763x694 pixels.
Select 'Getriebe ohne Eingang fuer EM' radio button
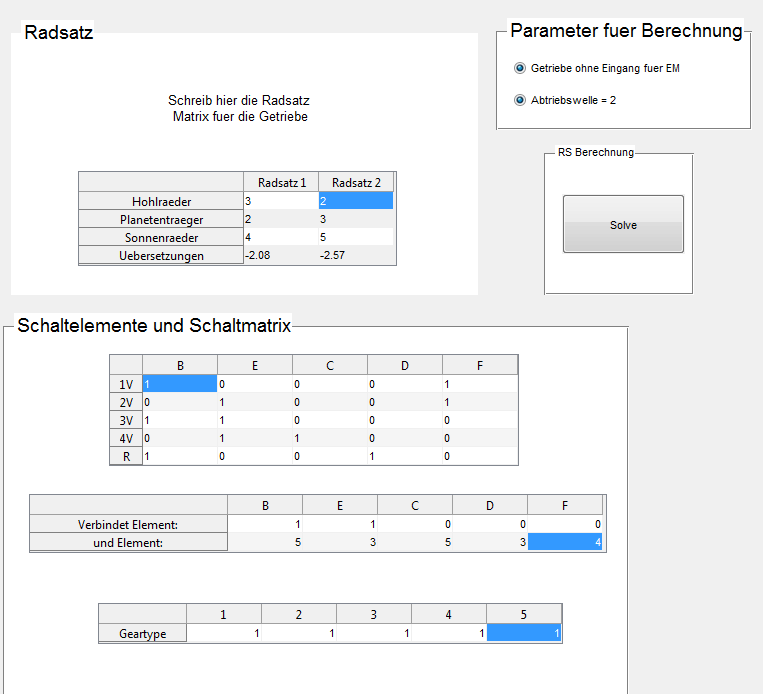click(519, 68)
